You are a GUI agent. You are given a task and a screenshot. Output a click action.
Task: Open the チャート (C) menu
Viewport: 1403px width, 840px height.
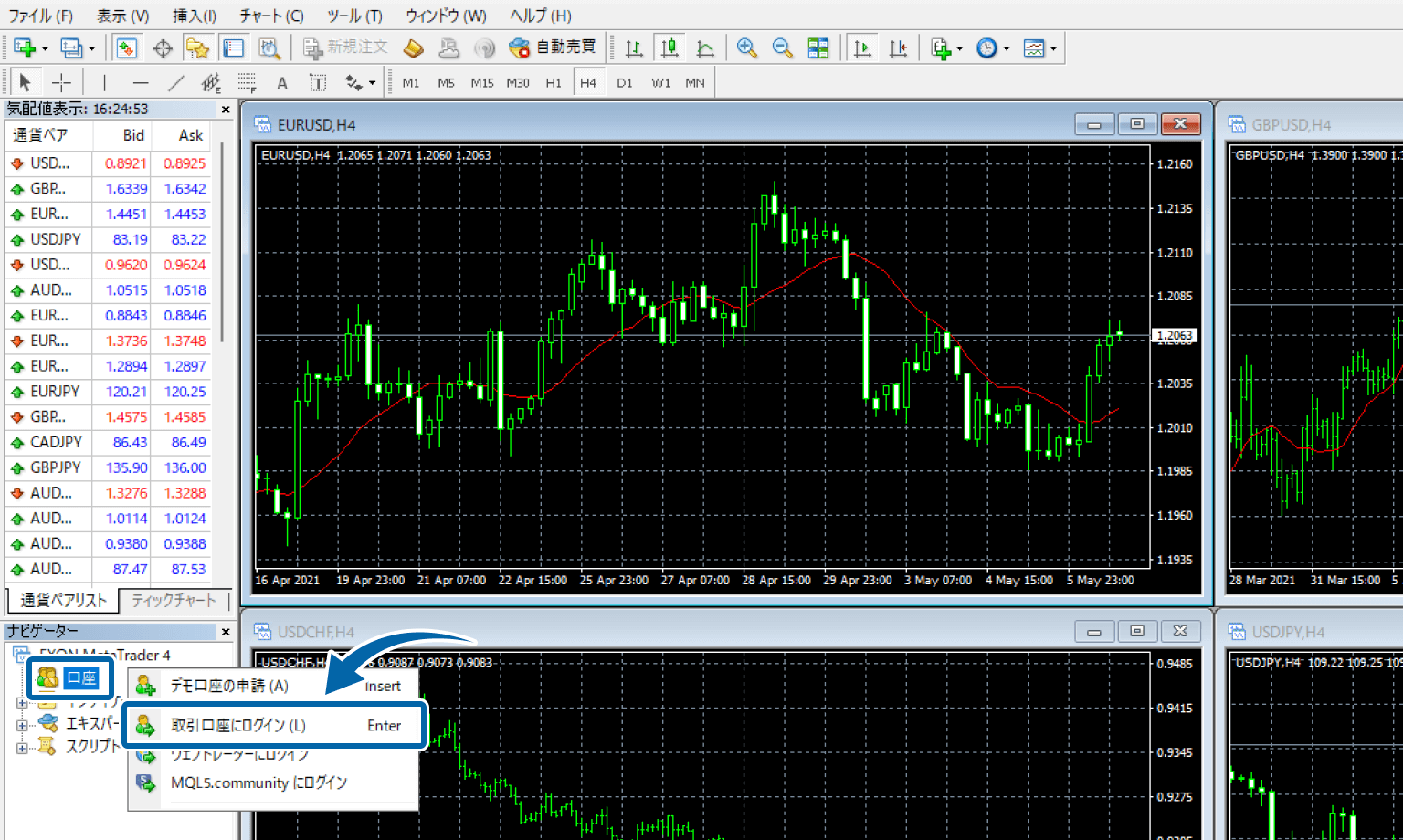click(x=271, y=16)
